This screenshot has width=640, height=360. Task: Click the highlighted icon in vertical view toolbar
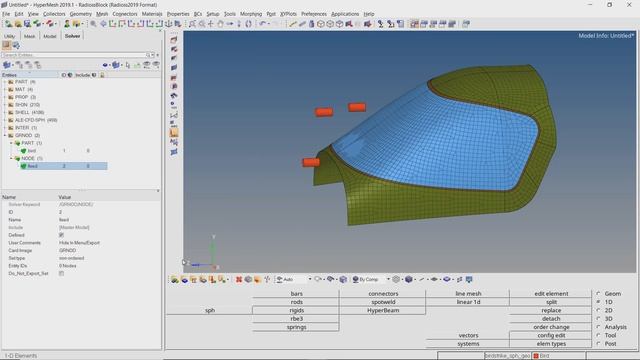click(174, 133)
